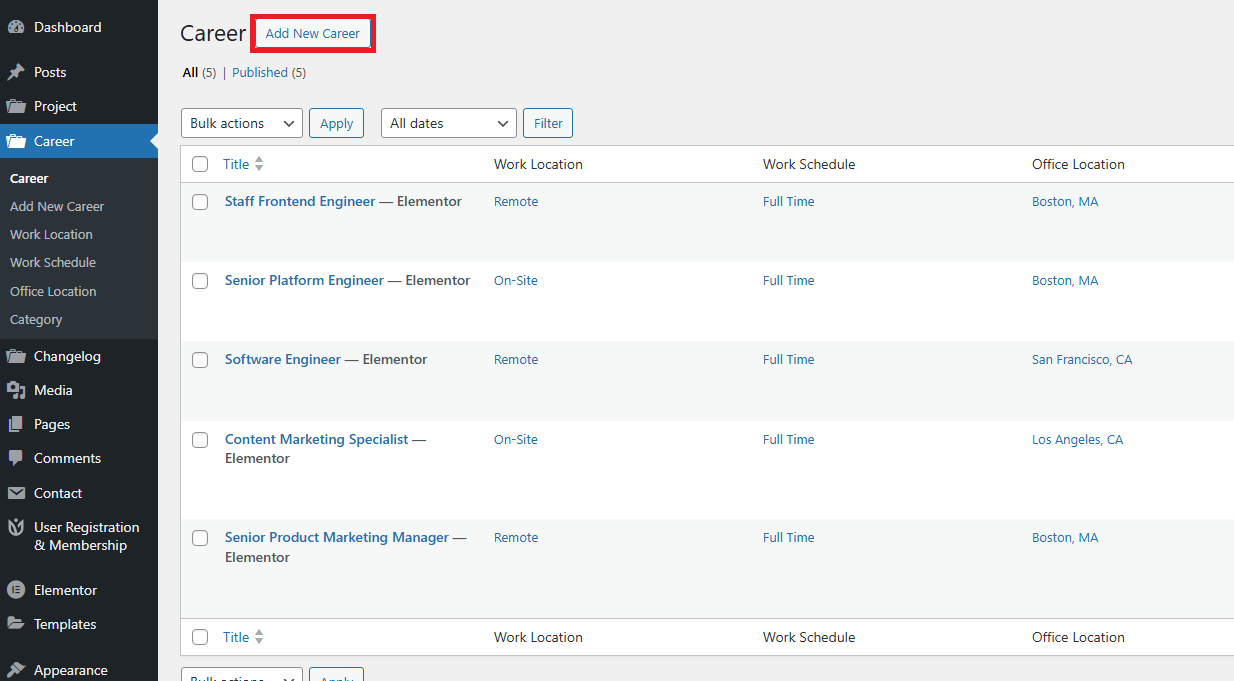Click the Filter button
This screenshot has width=1234, height=681.
(548, 123)
